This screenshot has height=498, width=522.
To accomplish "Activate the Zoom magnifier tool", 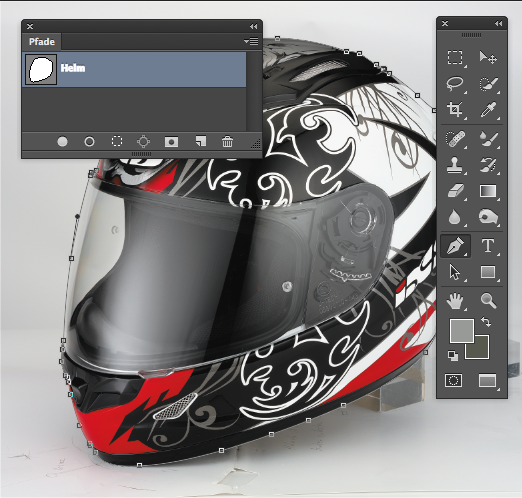I will tap(488, 300).
